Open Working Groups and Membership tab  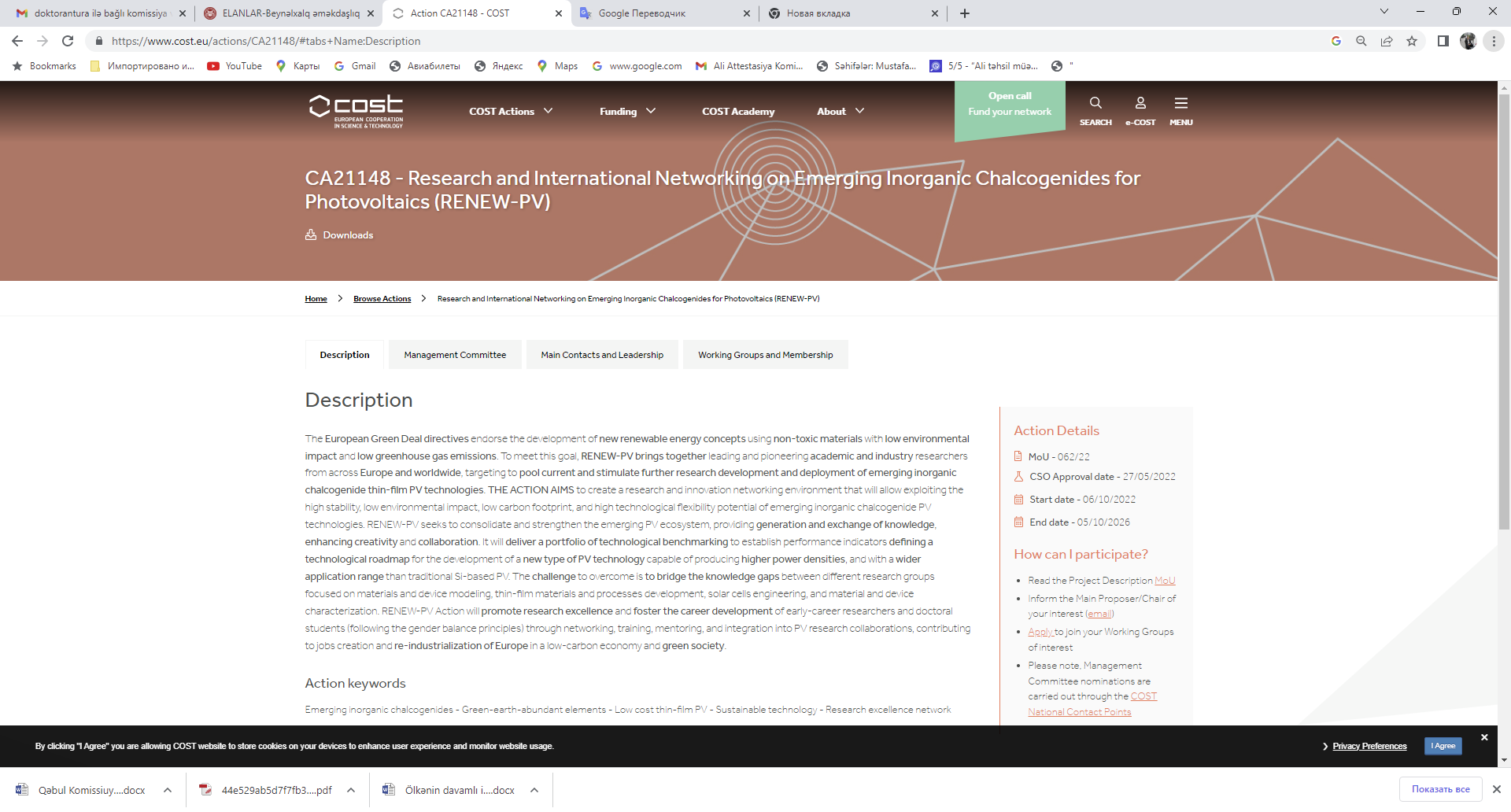pos(765,355)
